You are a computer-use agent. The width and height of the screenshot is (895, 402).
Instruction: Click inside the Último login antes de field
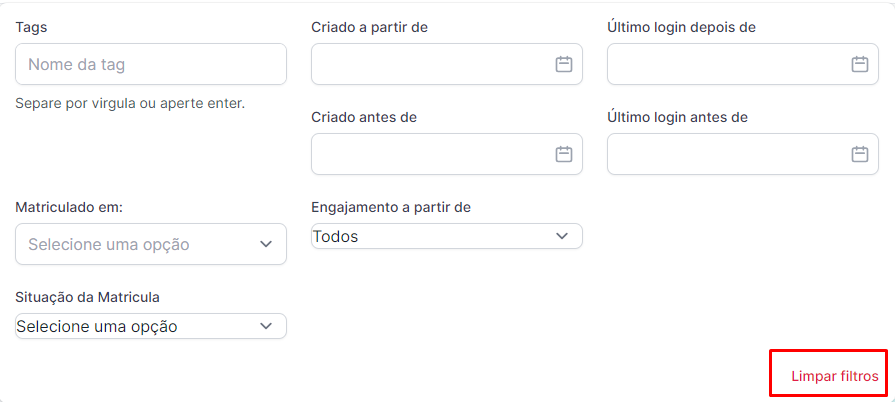coord(726,154)
